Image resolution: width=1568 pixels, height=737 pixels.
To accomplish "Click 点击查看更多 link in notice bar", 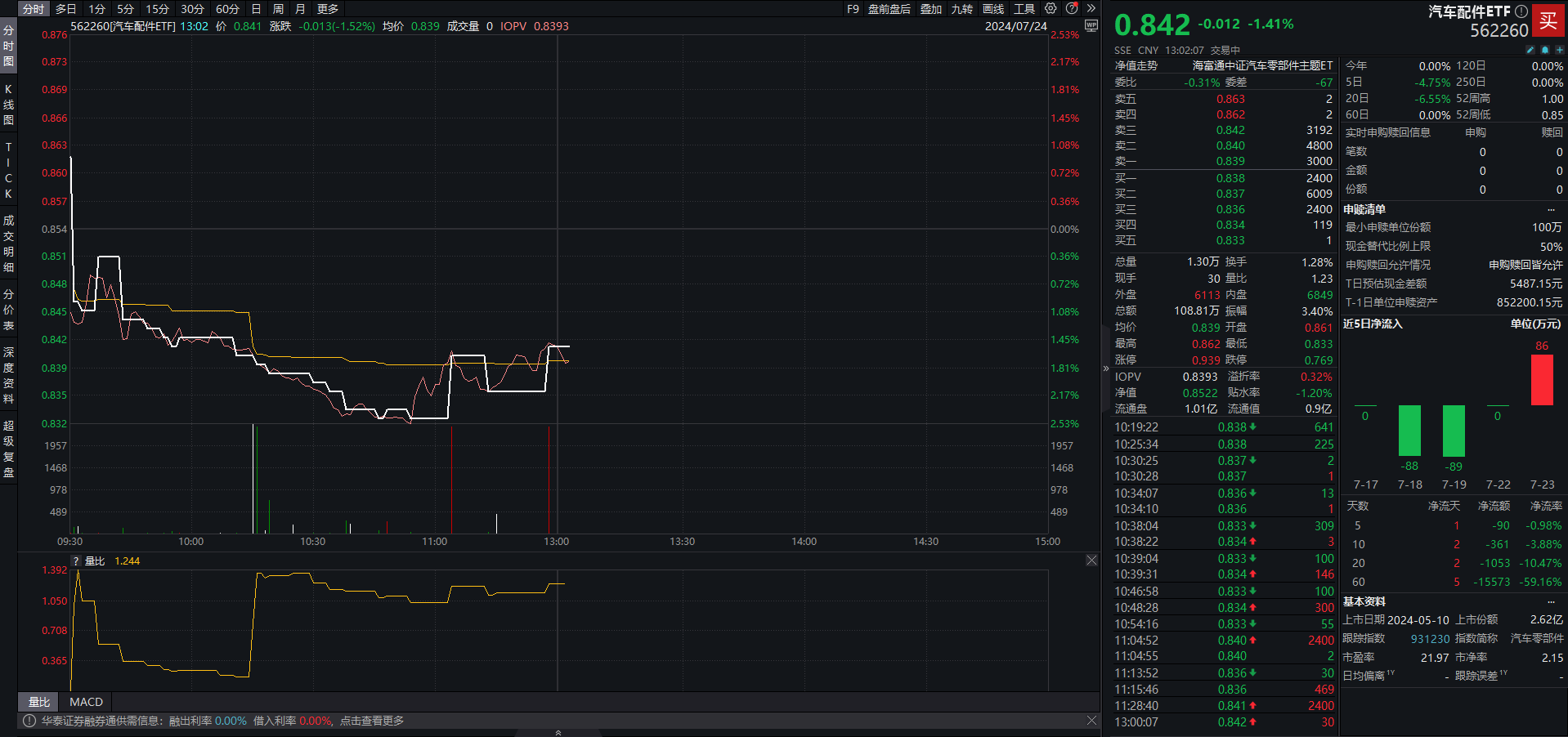I will 372,721.
